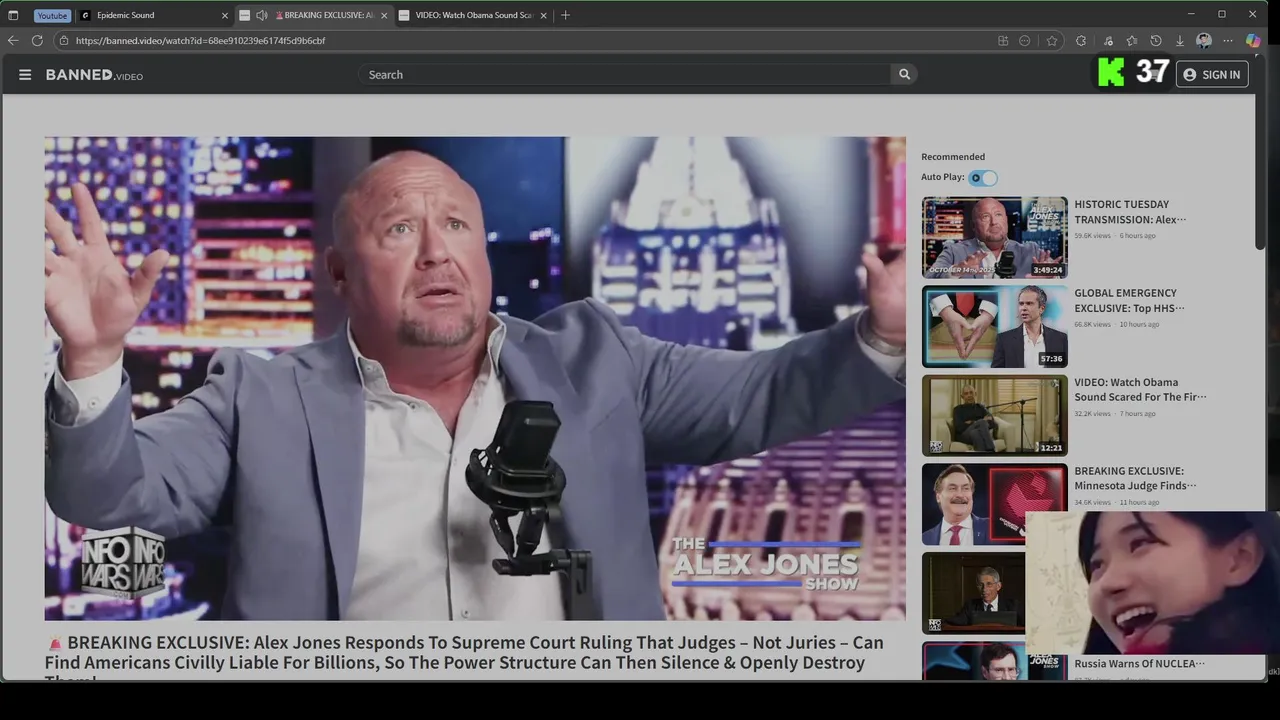This screenshot has height=720, width=1280.
Task: Open browser history icon
Action: tap(1156, 40)
